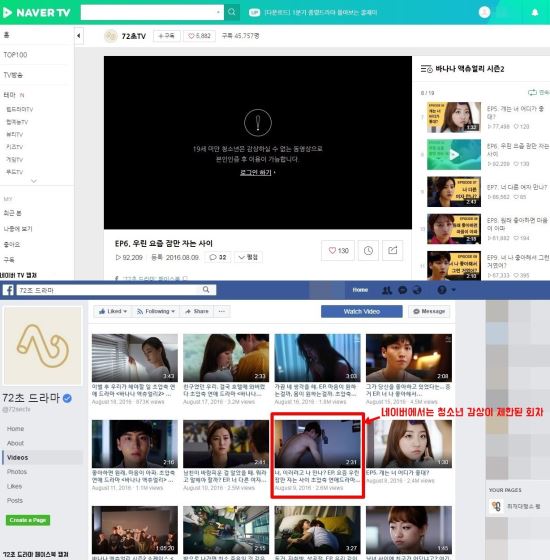Click the heart like button showing 130
Viewport: 550px width, 560px height.
coord(338,250)
